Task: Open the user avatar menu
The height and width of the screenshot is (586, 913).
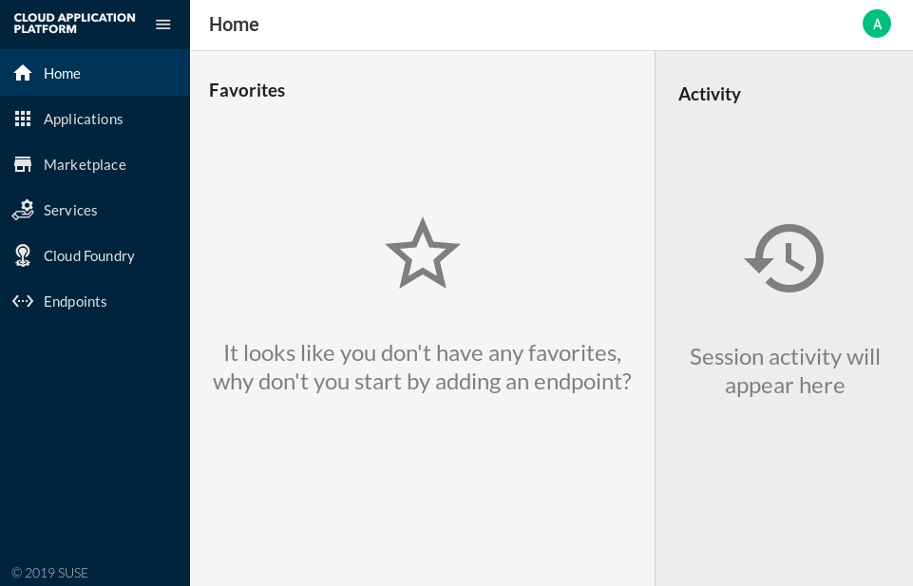Action: pos(876,24)
